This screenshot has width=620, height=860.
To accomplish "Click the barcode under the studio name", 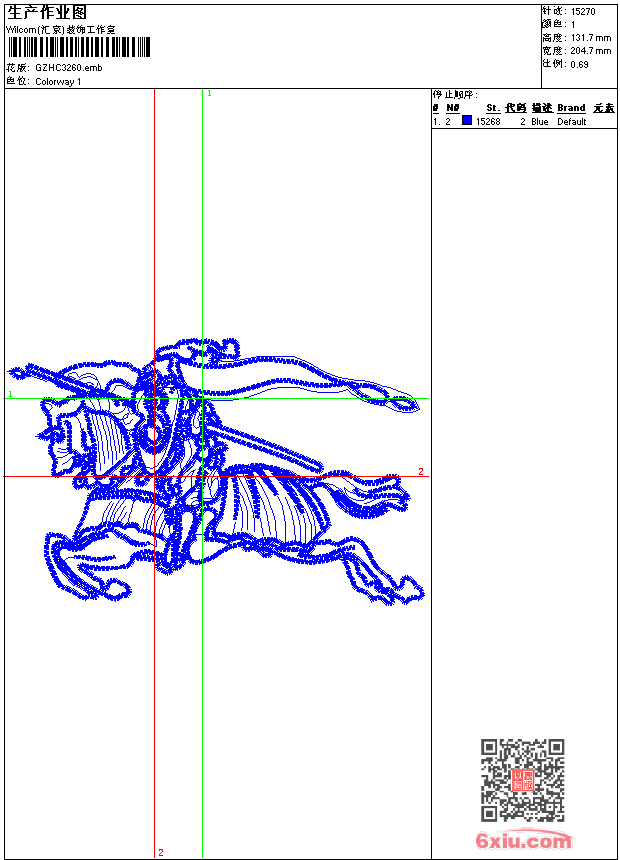I will click(79, 48).
